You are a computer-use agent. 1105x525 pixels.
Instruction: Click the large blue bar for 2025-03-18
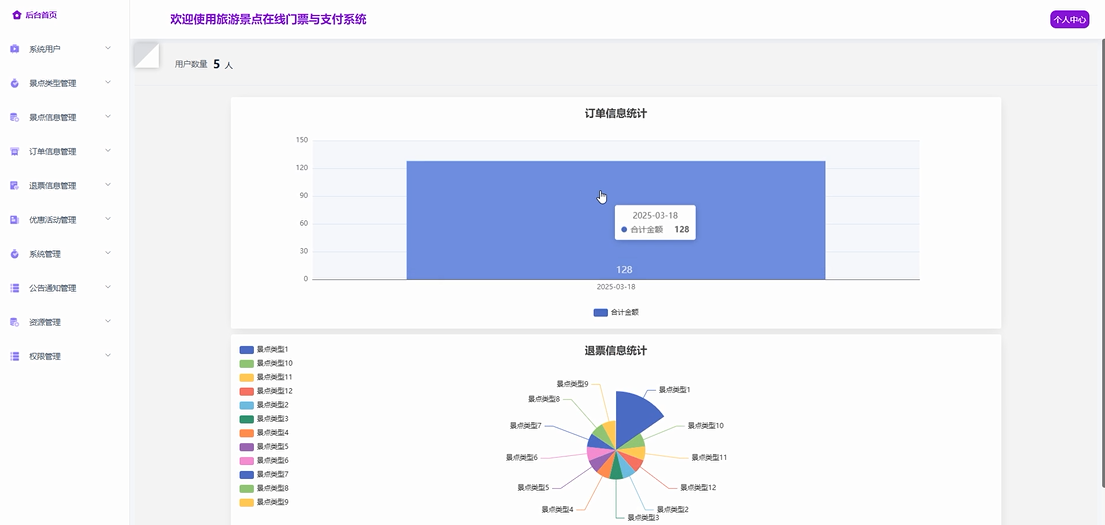615,220
